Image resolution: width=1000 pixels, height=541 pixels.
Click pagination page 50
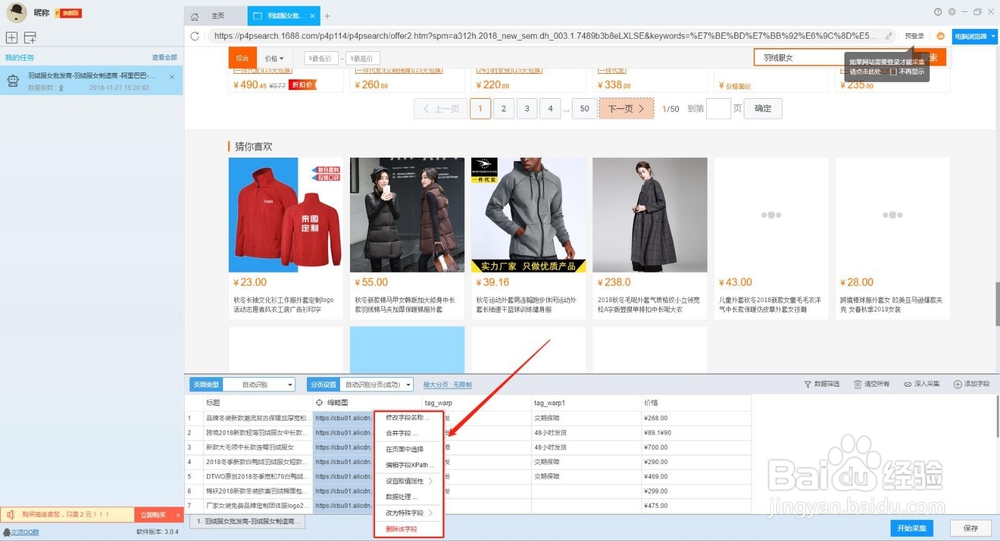coord(584,109)
